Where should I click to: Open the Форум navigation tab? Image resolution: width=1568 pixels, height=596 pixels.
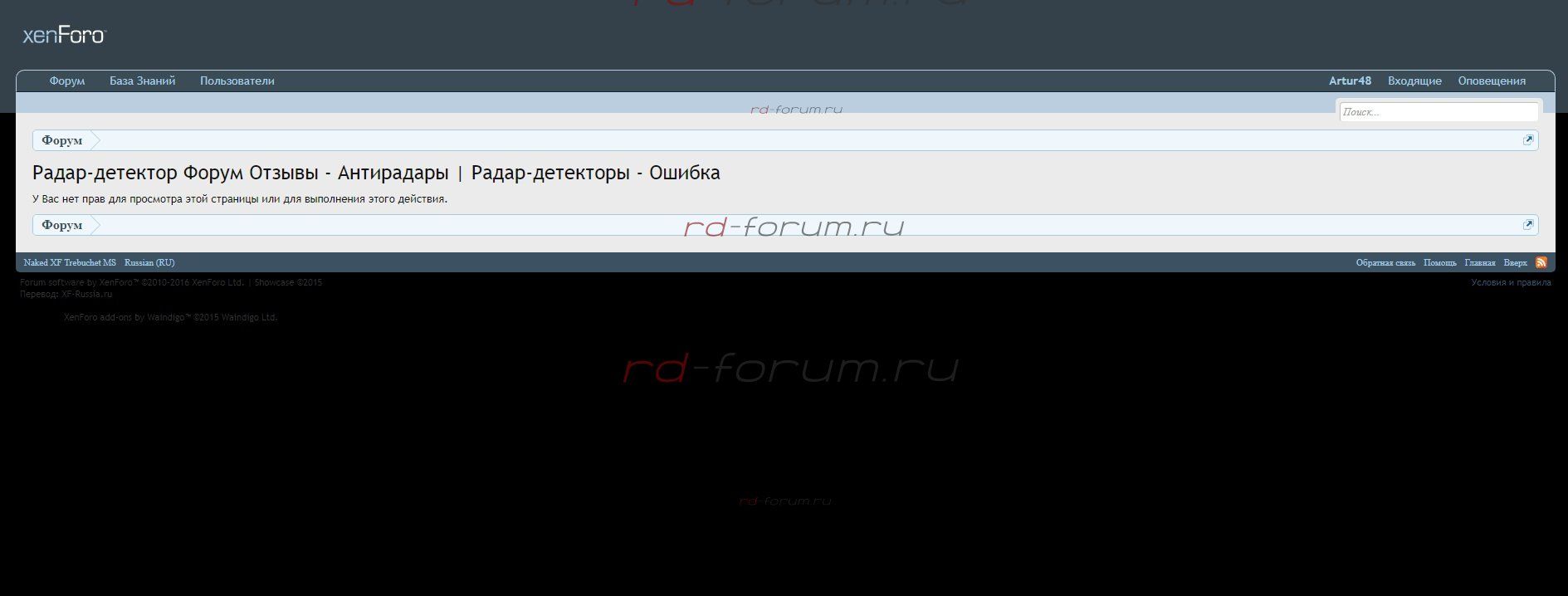click(66, 81)
